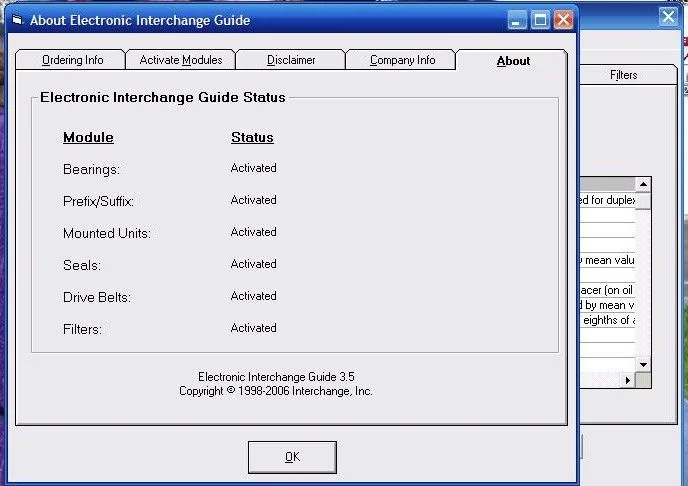Screen dimensions: 688x486
Task: Click the vertical scrollbar thumb in background list
Action: [x=643, y=201]
